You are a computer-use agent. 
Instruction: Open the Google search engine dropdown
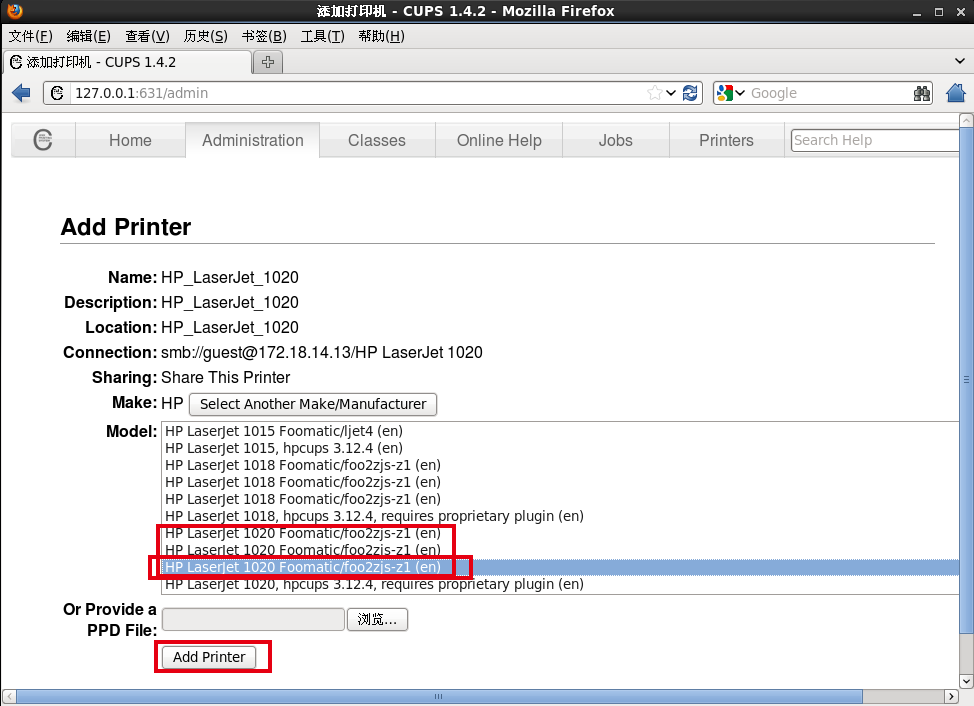pos(730,93)
